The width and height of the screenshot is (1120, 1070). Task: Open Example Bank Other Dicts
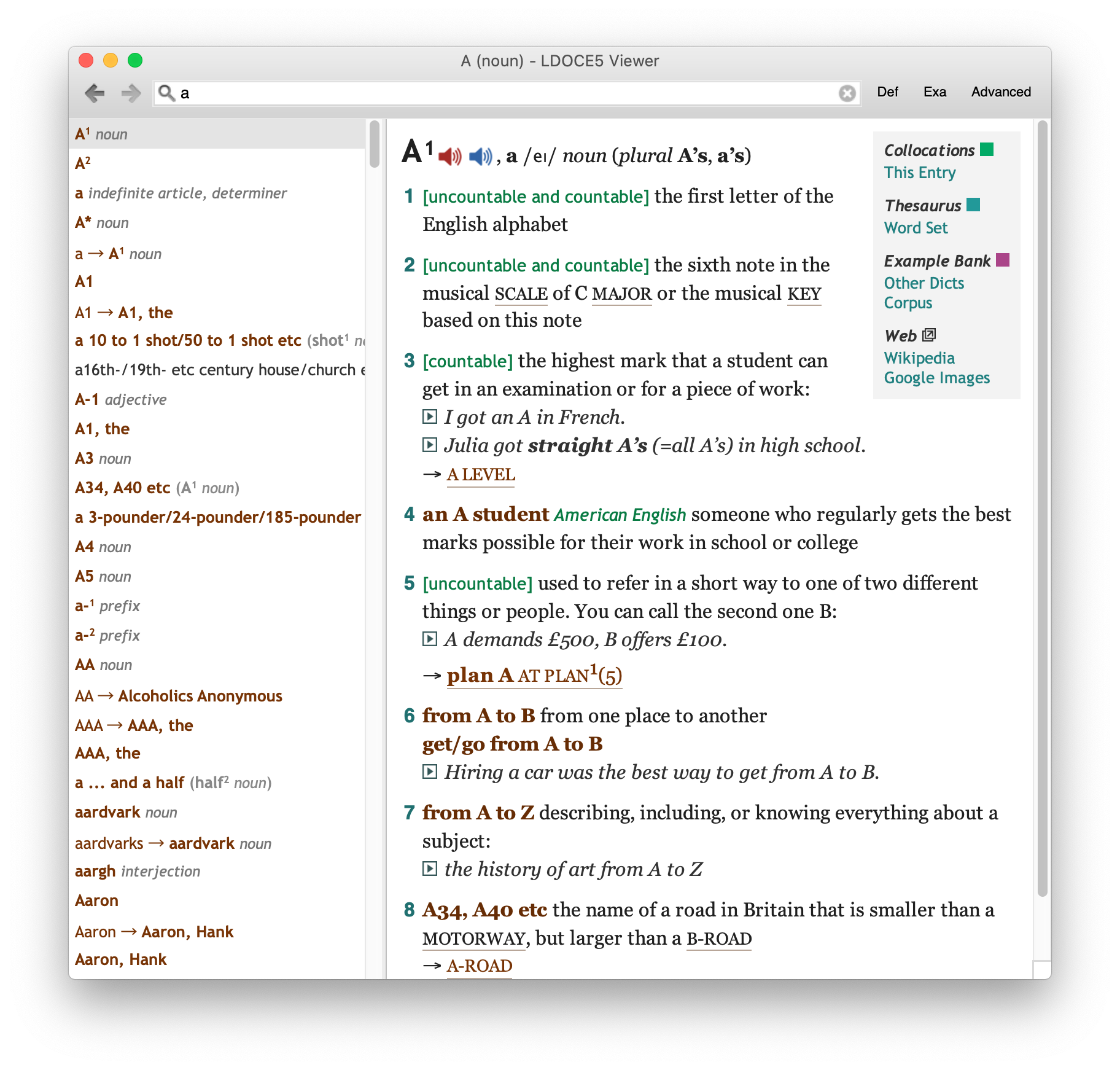pyautogui.click(x=924, y=283)
